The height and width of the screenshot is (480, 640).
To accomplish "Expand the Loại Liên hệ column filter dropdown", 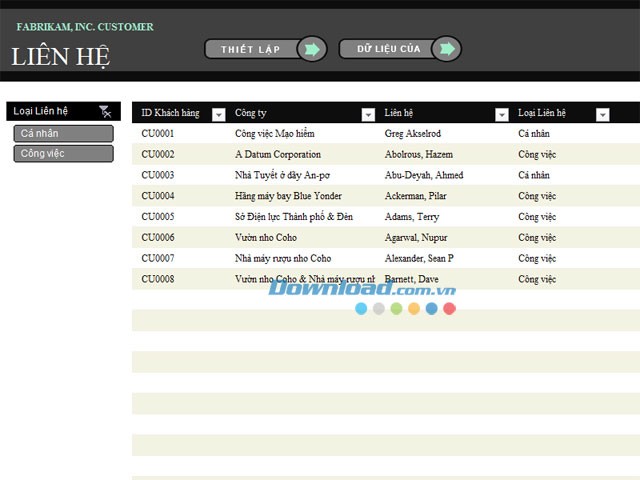I will 602,114.
